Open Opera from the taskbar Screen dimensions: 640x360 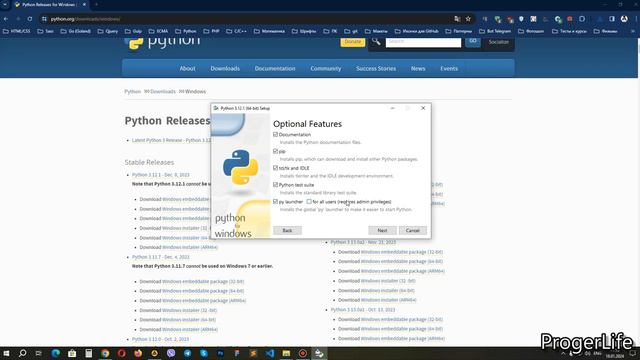tap(122, 353)
